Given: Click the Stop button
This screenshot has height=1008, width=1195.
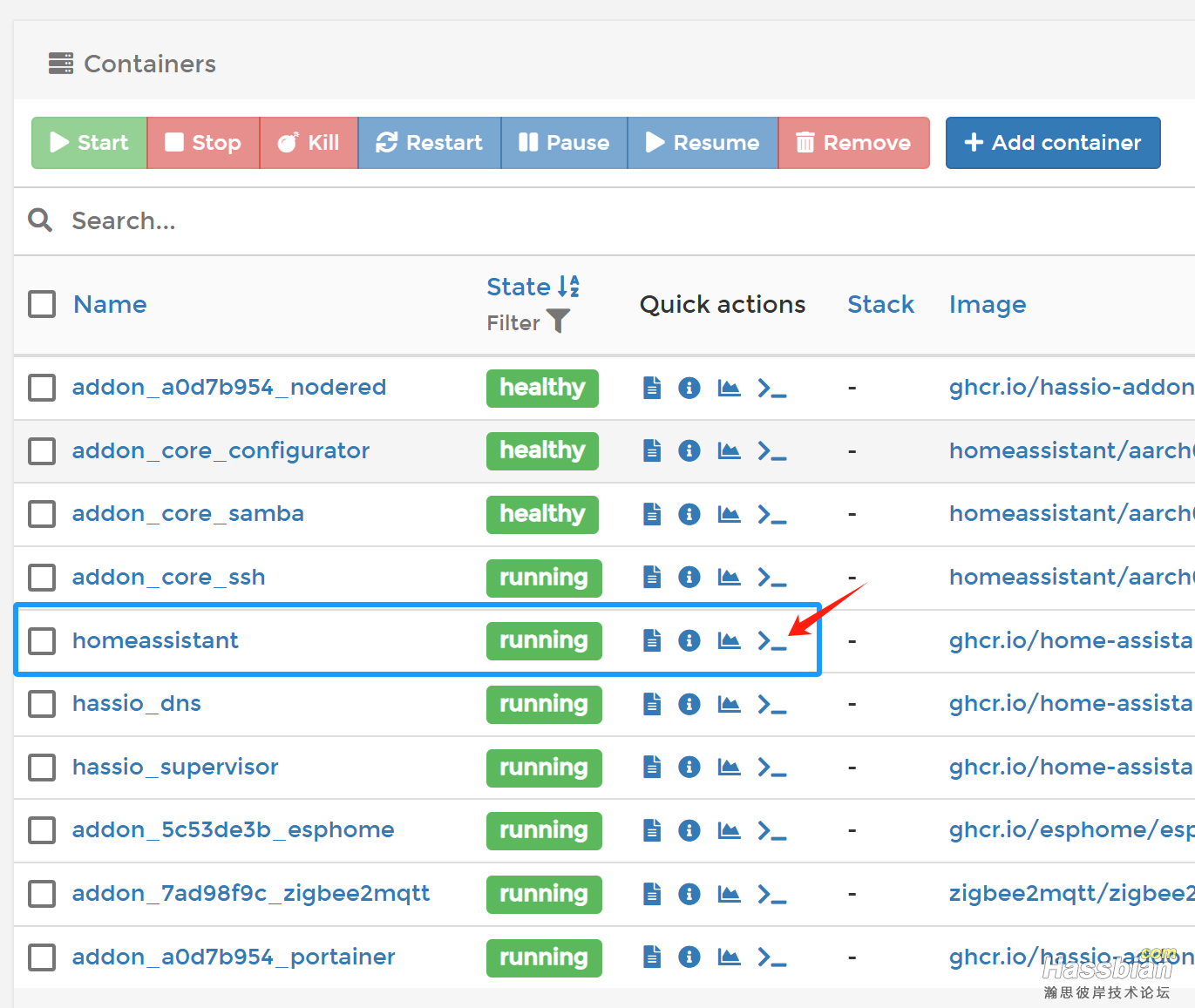Looking at the screenshot, I should (x=203, y=143).
